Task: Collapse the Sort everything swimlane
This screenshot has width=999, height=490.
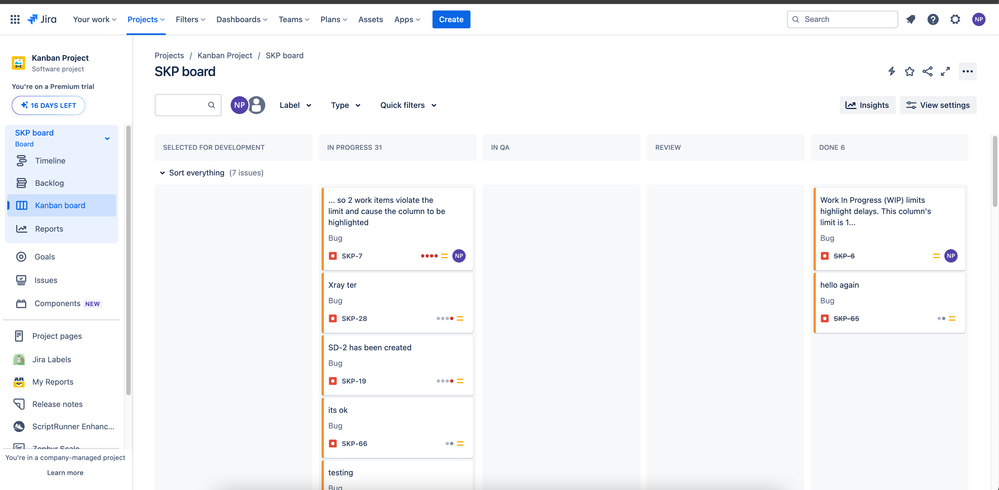Action: point(162,173)
